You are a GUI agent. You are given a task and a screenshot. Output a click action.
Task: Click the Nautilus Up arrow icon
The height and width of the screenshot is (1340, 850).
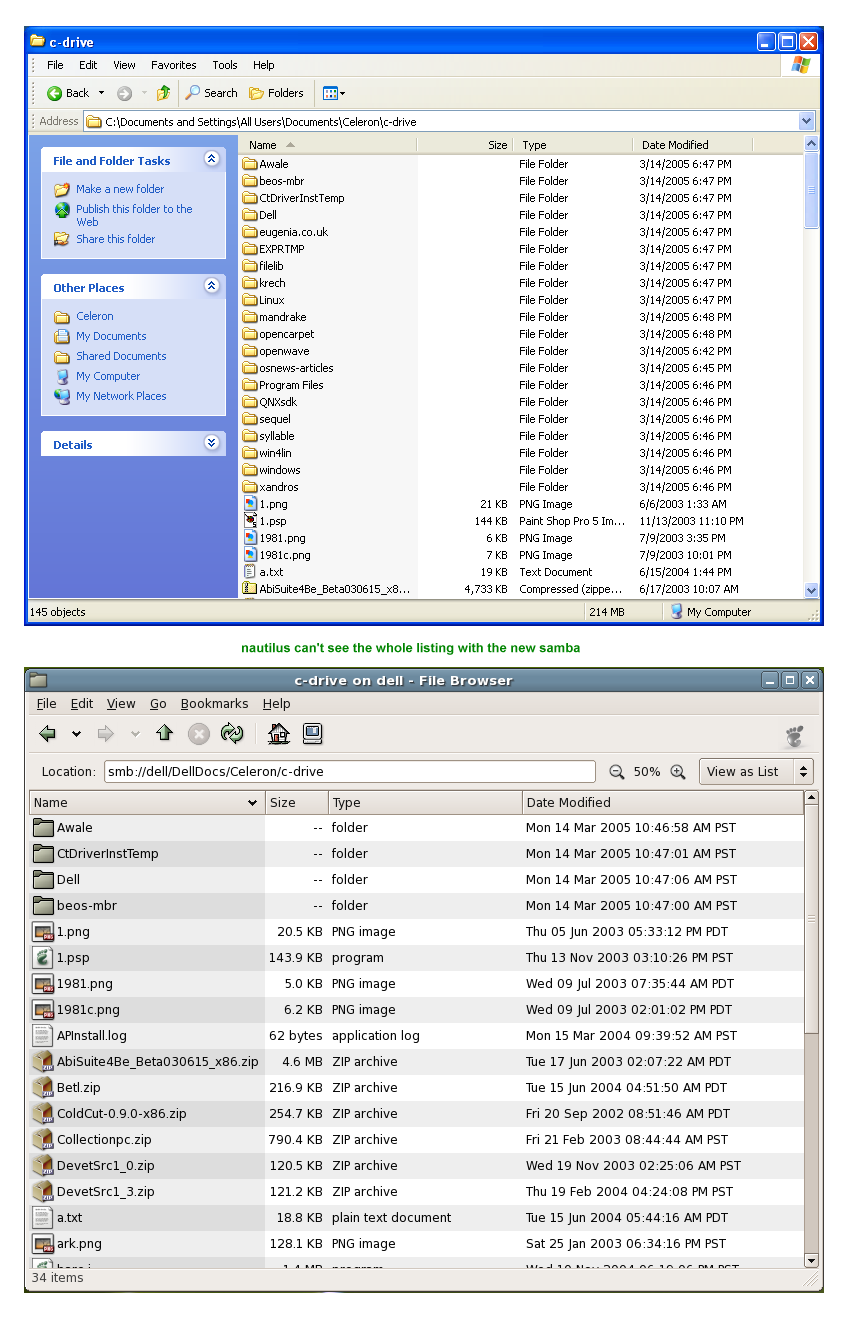point(165,734)
